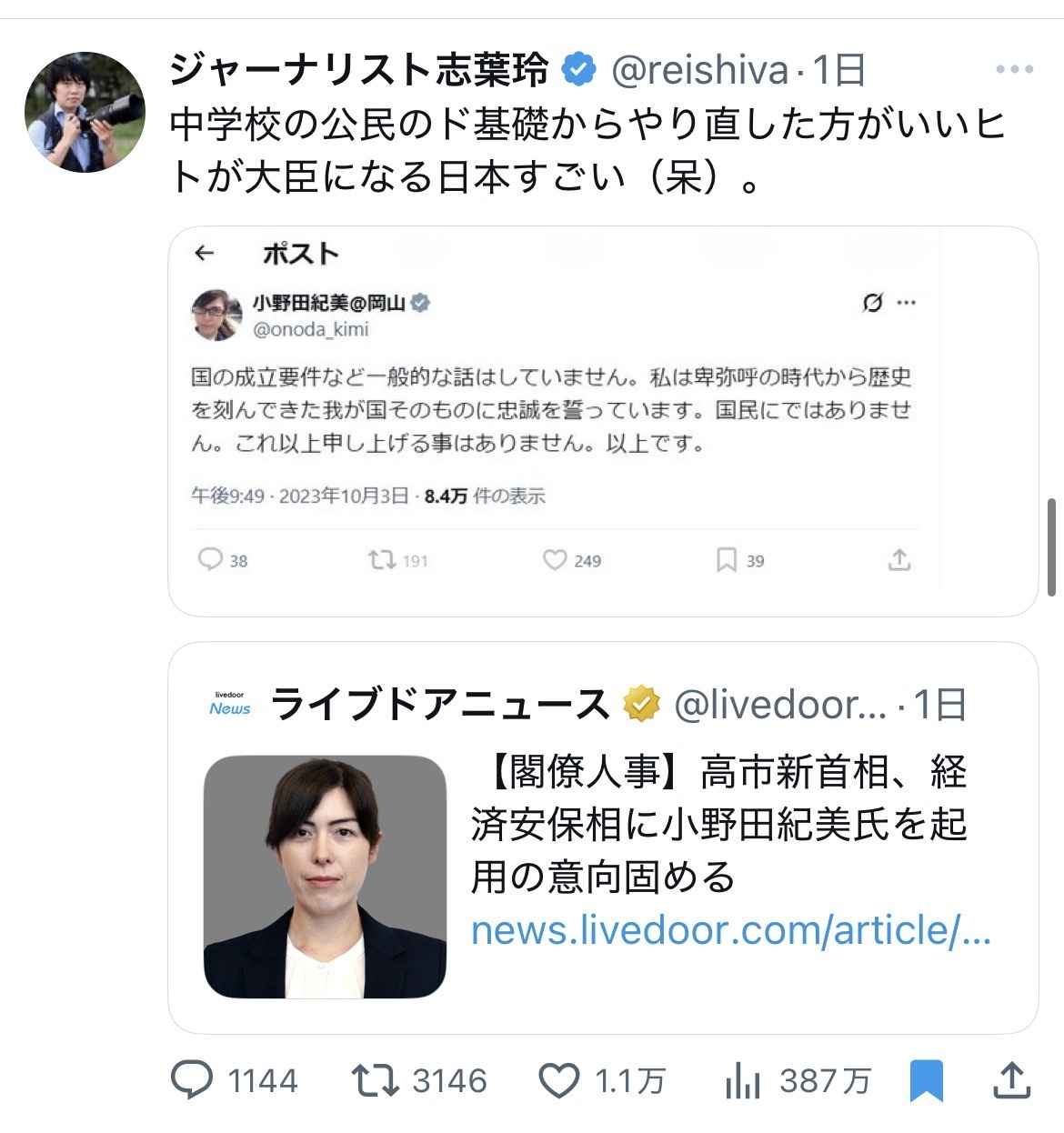
Task: Tap the ライブドアニュース account name
Action: pos(440,704)
